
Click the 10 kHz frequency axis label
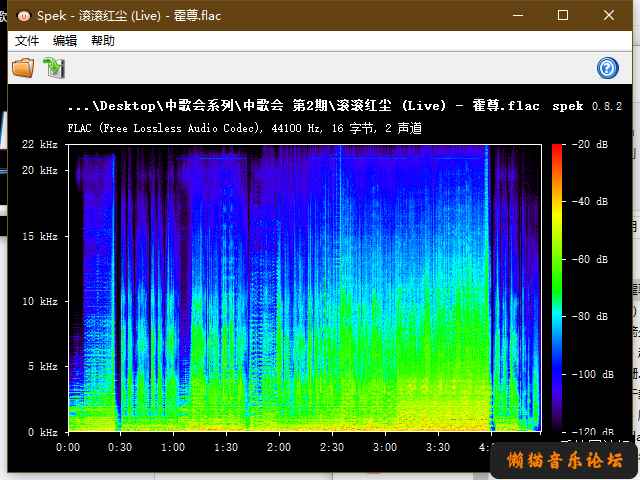[x=42, y=301]
